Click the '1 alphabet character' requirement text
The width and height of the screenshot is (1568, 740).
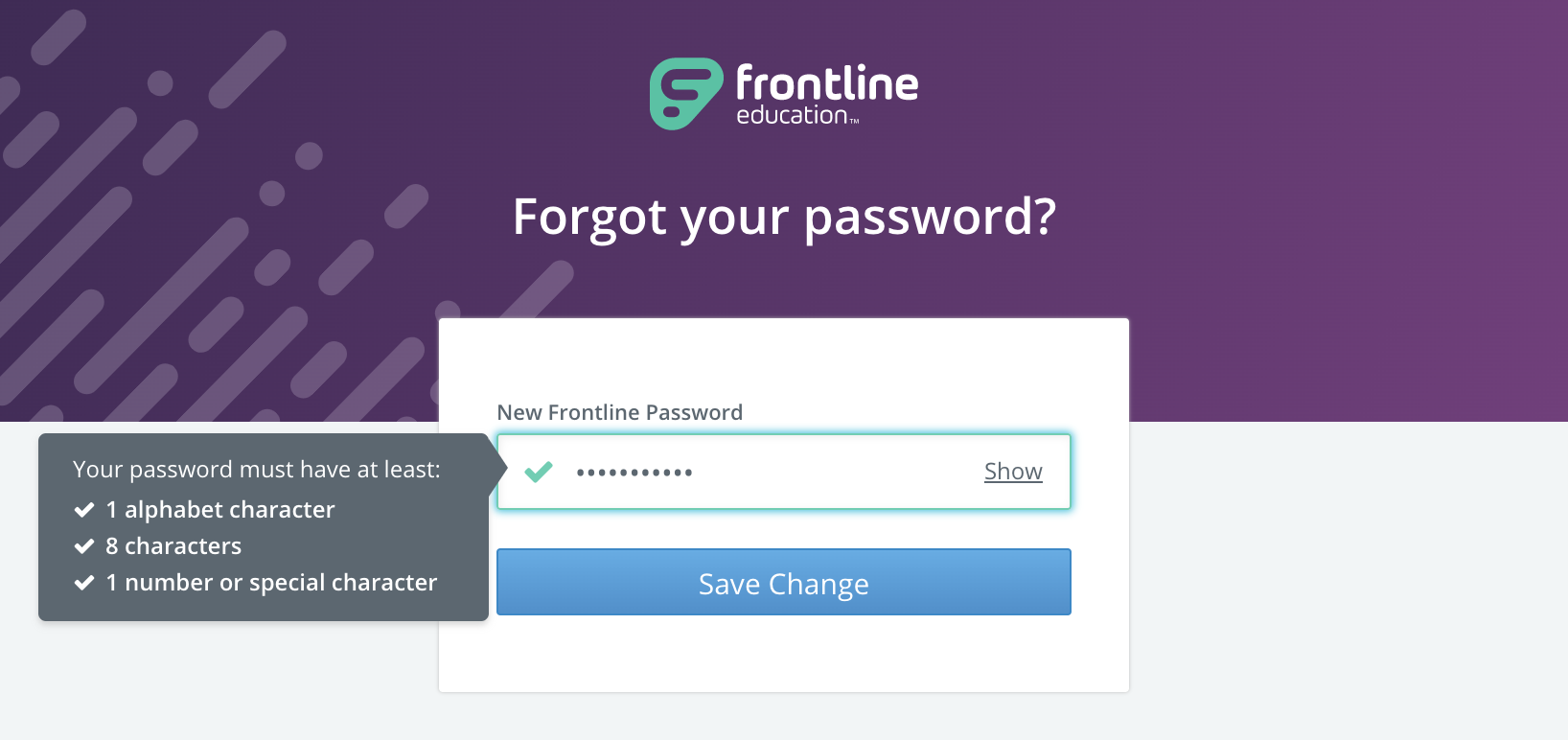pos(220,510)
